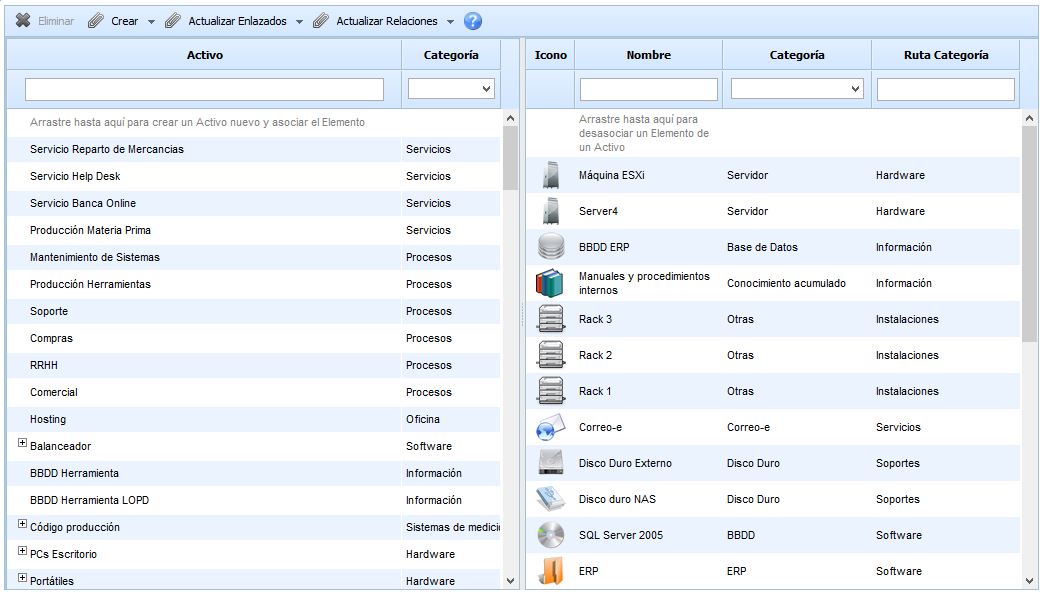Click the Actualizar Relaciones button

tap(385, 21)
